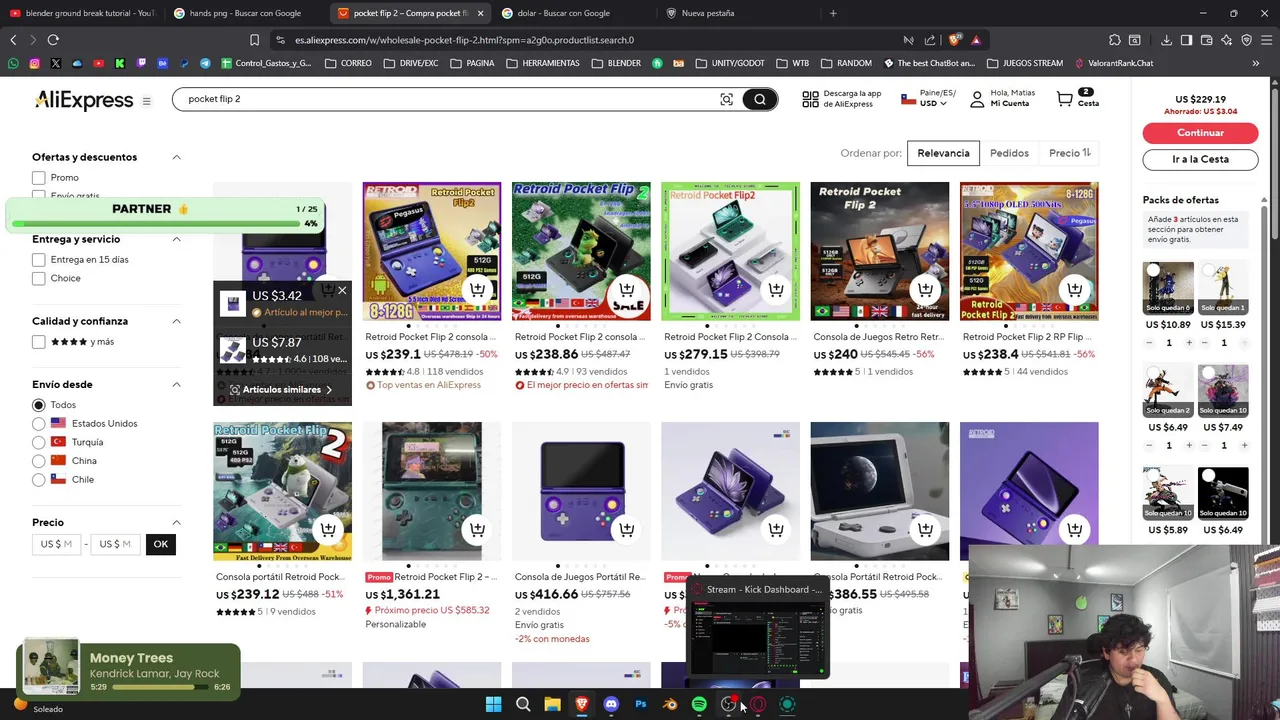
Task: Collapse Calidad y confianza section
Action: (176, 321)
